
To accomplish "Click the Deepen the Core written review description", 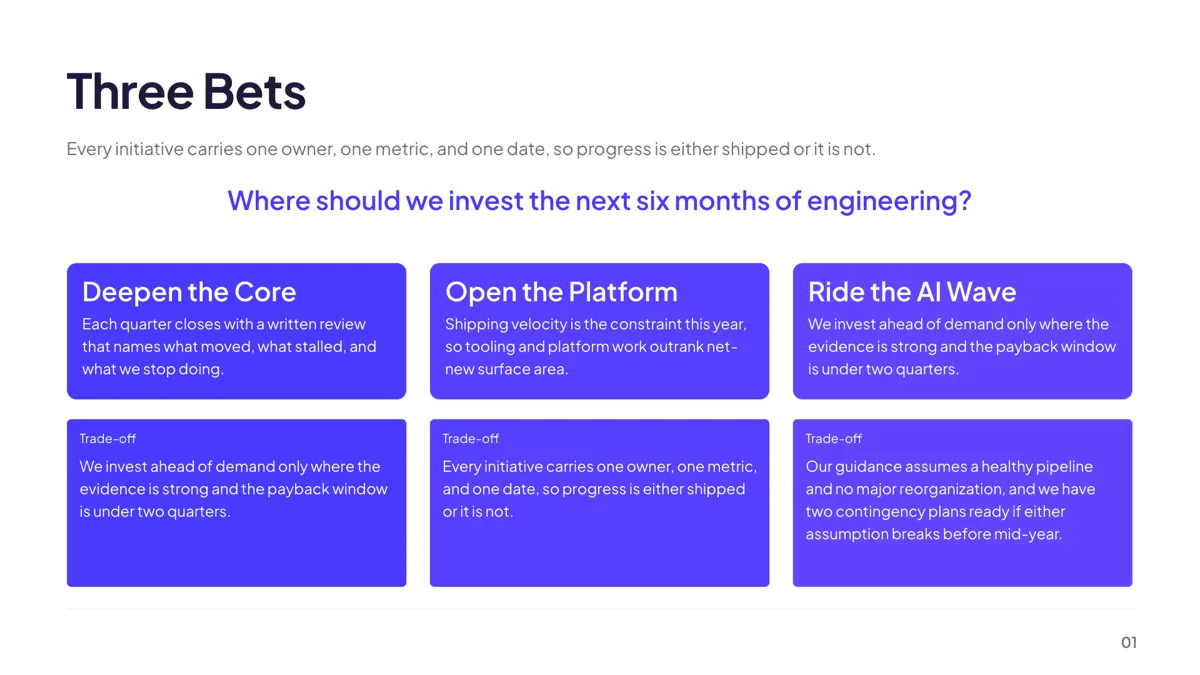I will (229, 347).
